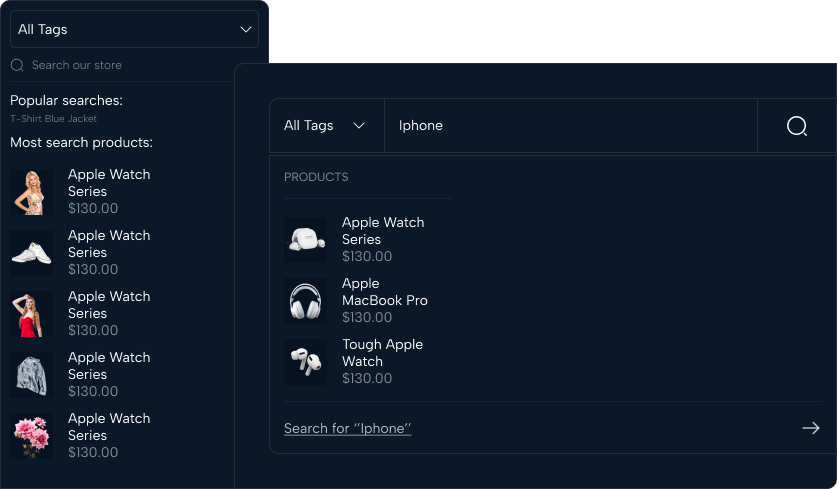Open the floral dress woman thumbnail

coord(31,192)
